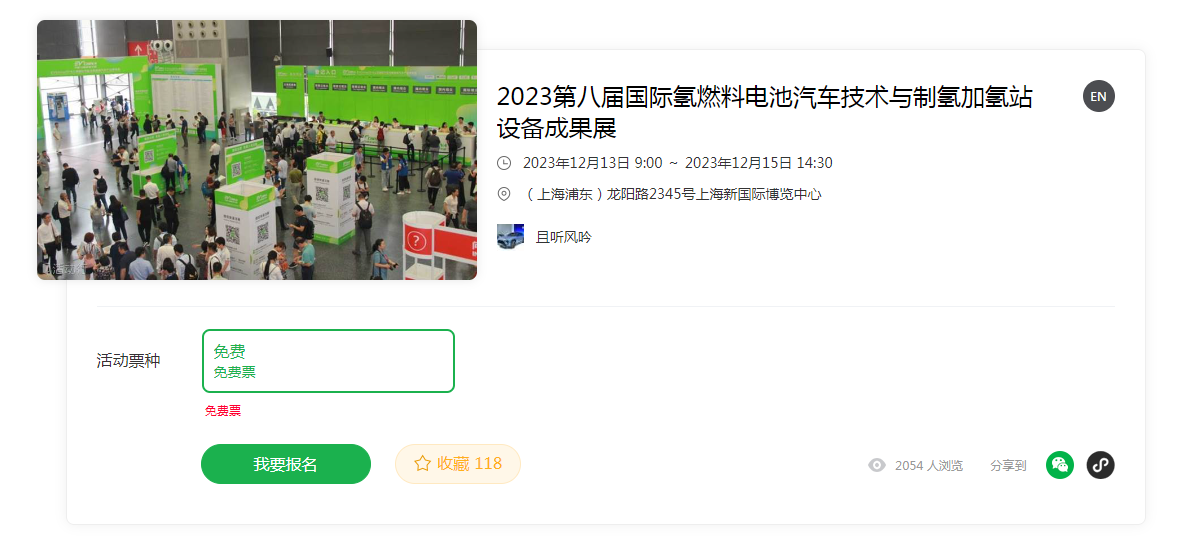Open the 且听风吟 organizer avatar
Screen dimensions: 1203x541
point(510,237)
